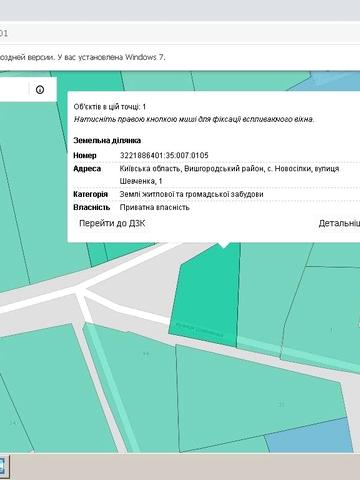This screenshot has width=360, height=480.
Task: Click the 'Адреса' field label
Action: pos(87,169)
